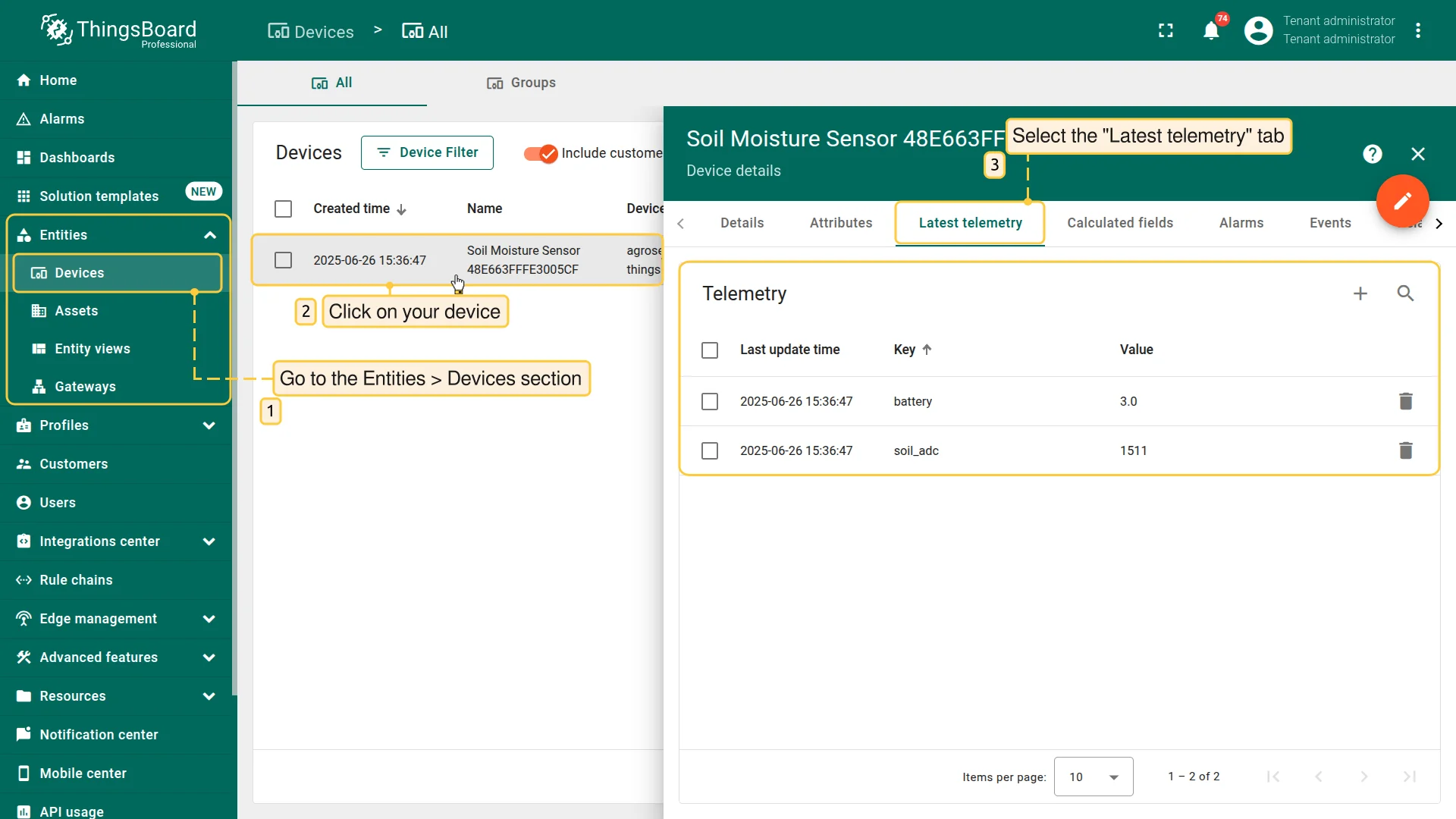Switch to the Alarms tab in details

point(1241,223)
